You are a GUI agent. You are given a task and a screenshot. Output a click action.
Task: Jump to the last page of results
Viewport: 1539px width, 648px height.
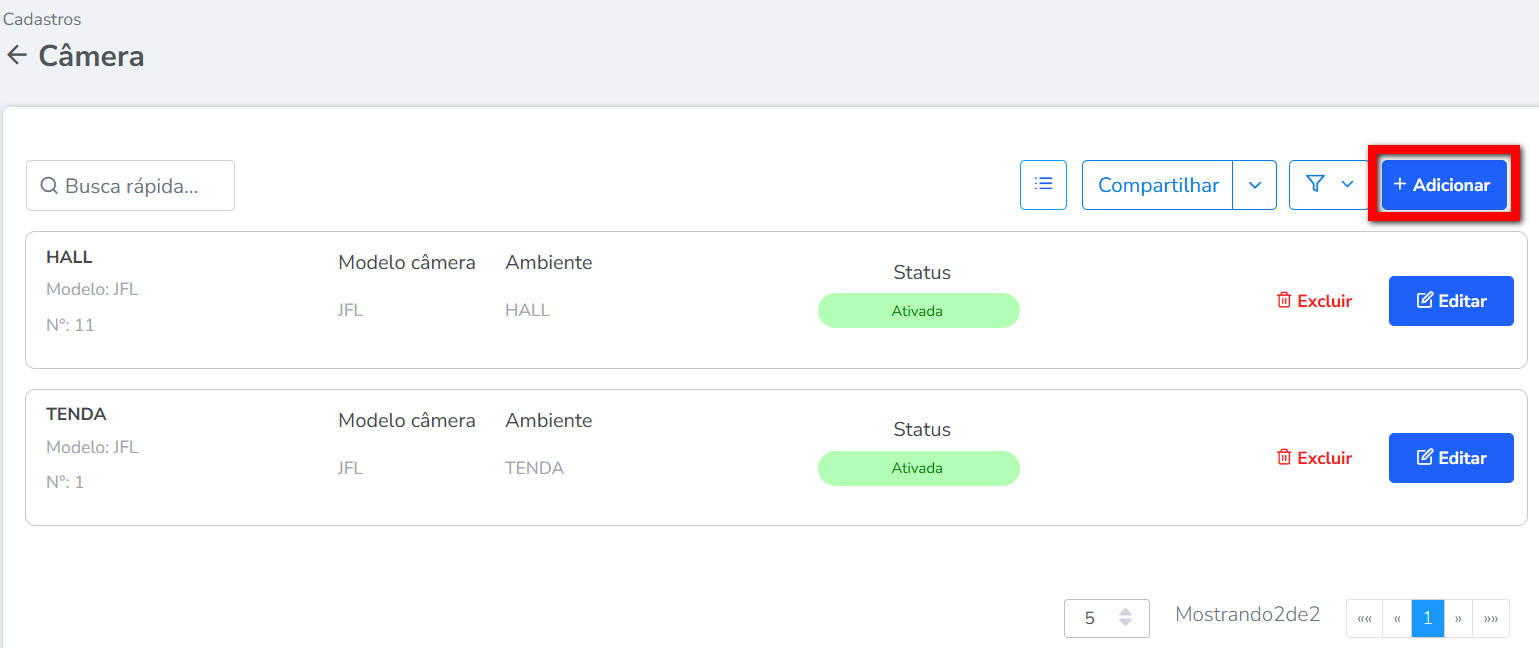(1491, 619)
